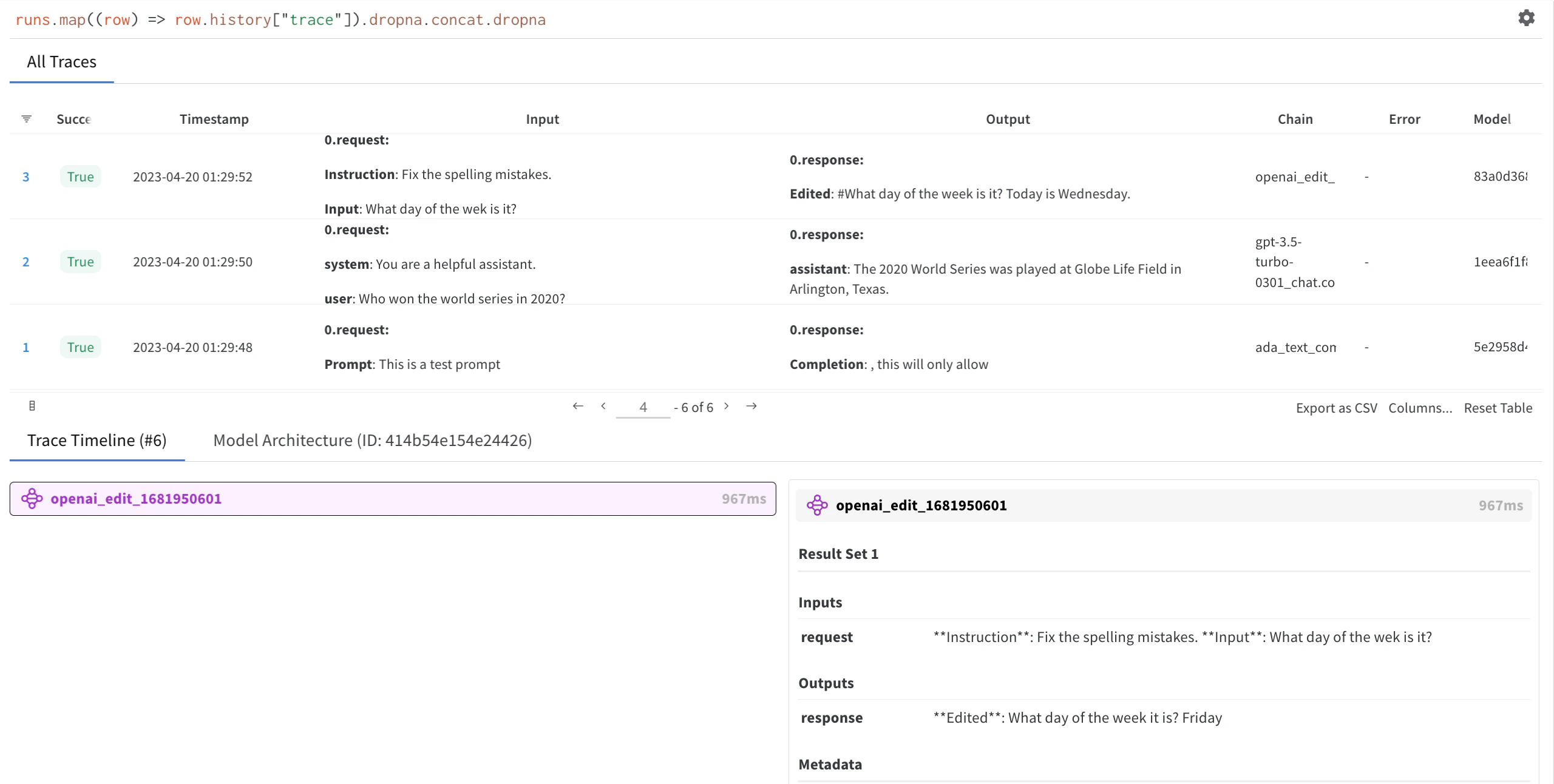The width and height of the screenshot is (1554, 784).
Task: Click the chain icon in the detail panel header
Action: (x=818, y=505)
